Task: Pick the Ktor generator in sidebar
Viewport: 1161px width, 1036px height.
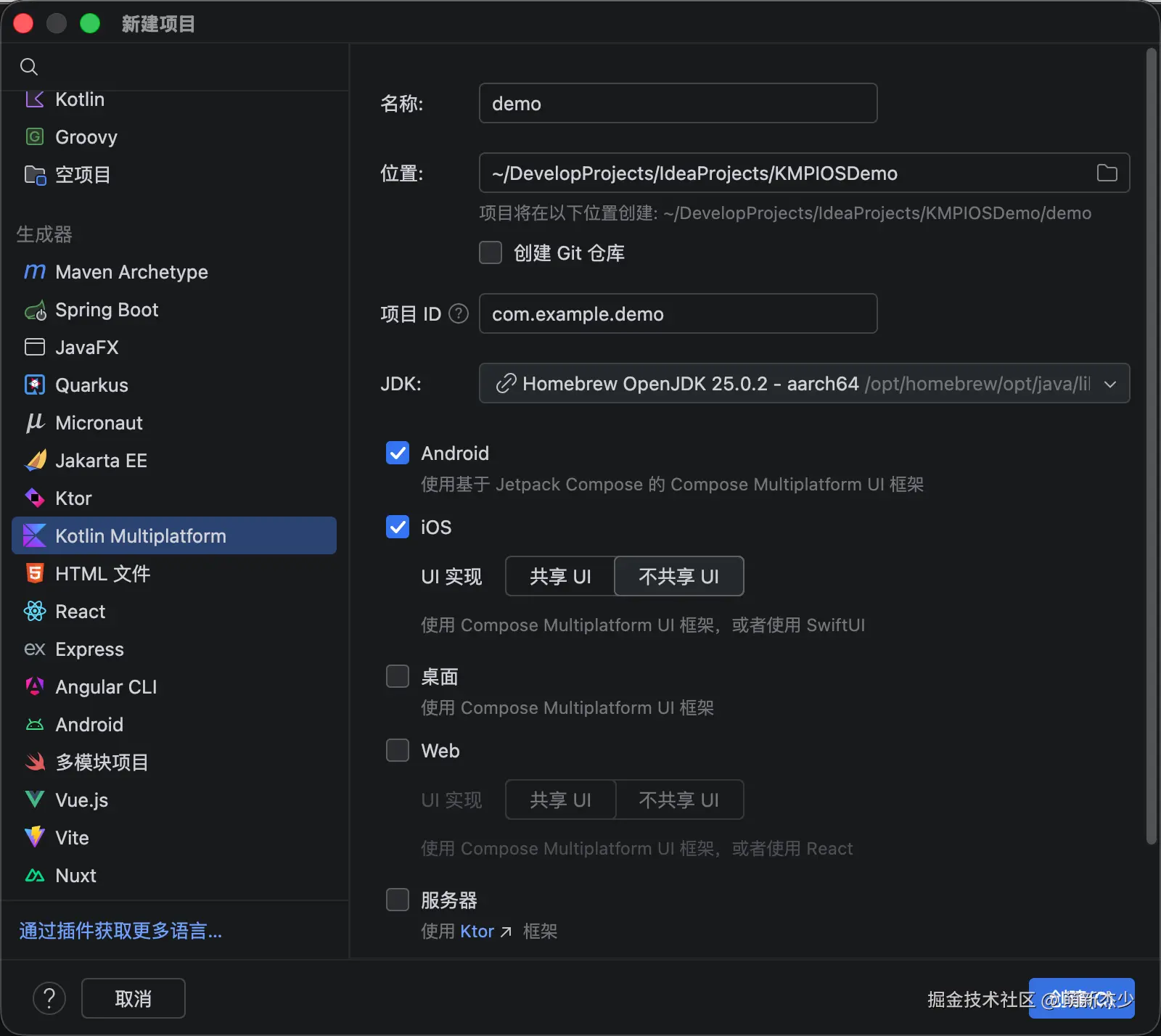Action: pos(174,498)
